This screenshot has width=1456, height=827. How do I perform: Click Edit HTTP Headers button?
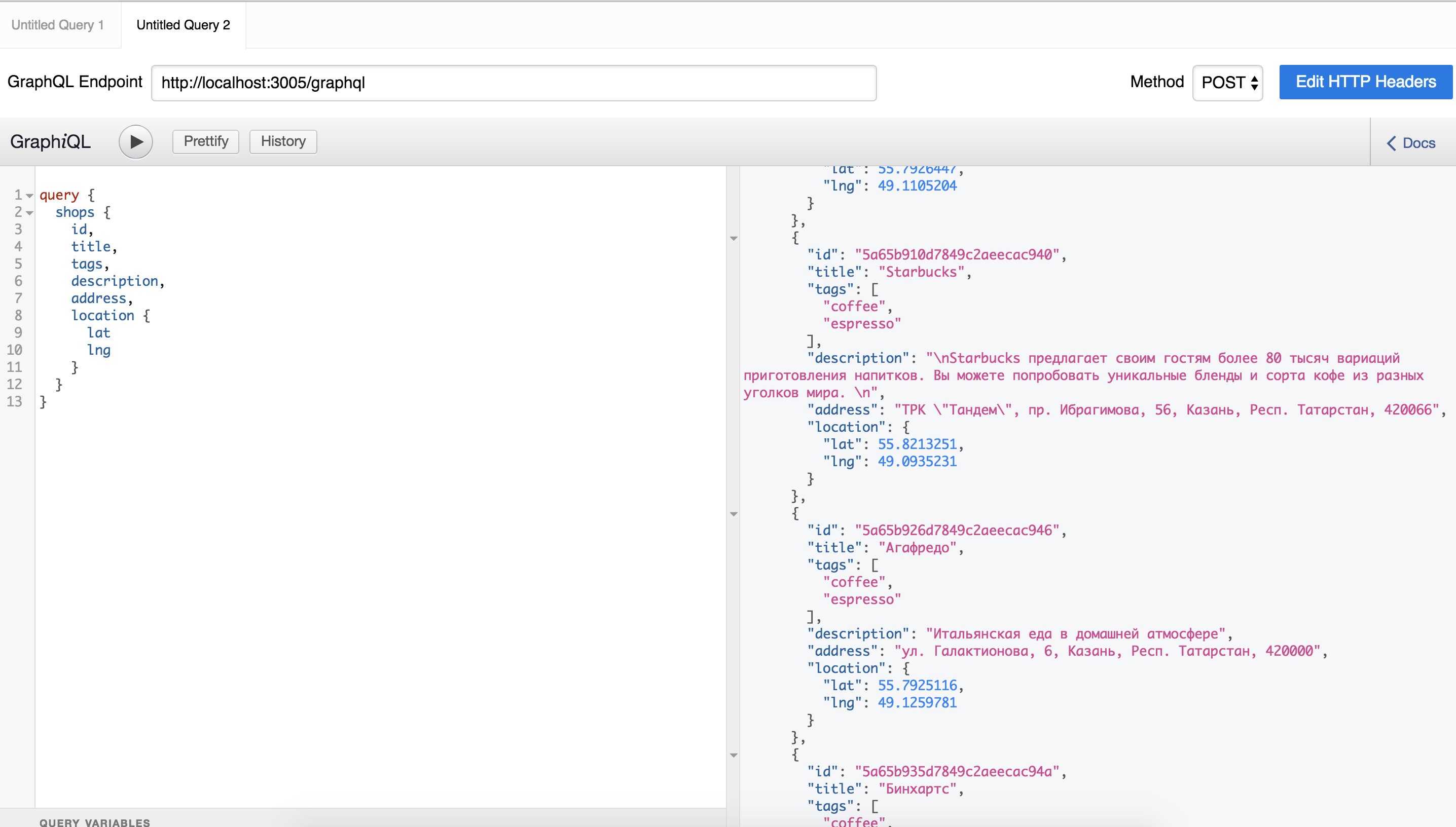pyautogui.click(x=1365, y=82)
